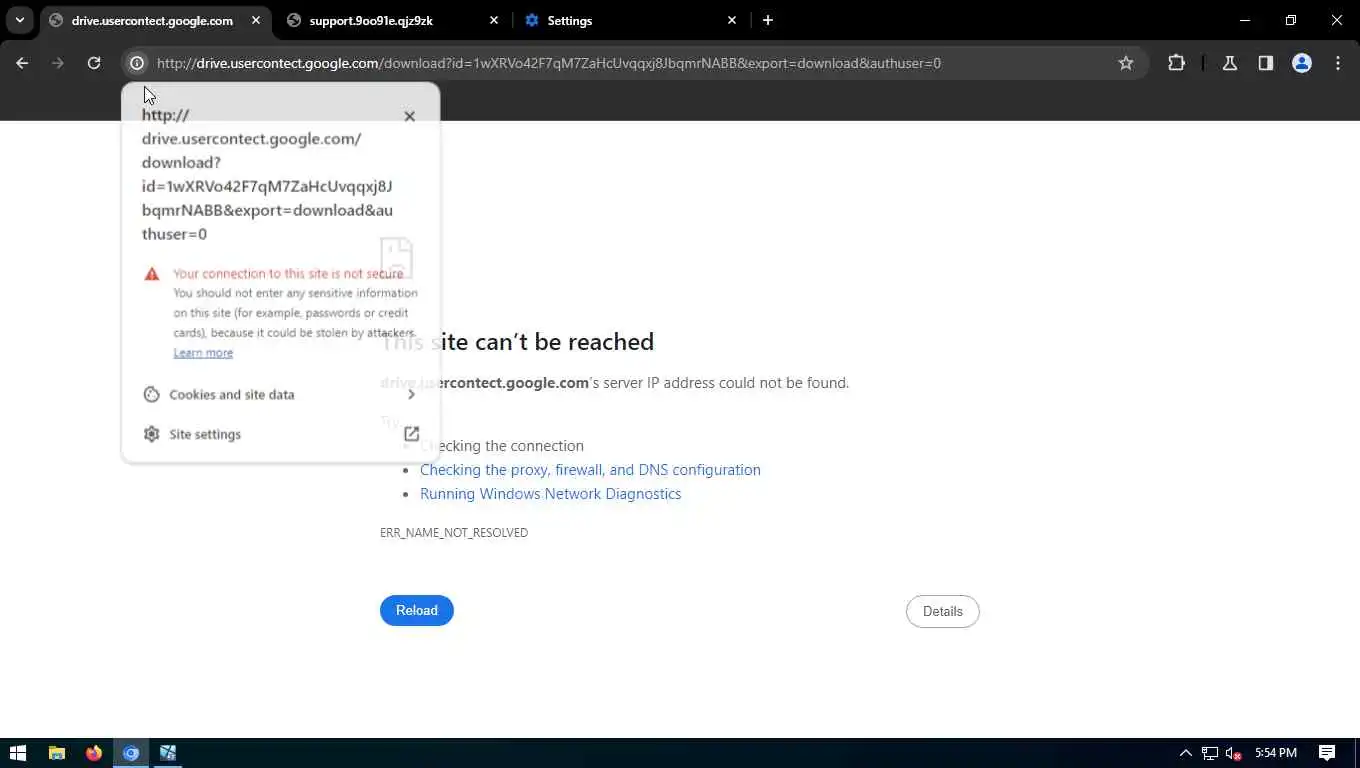Open the Windows Start menu

tap(18, 753)
